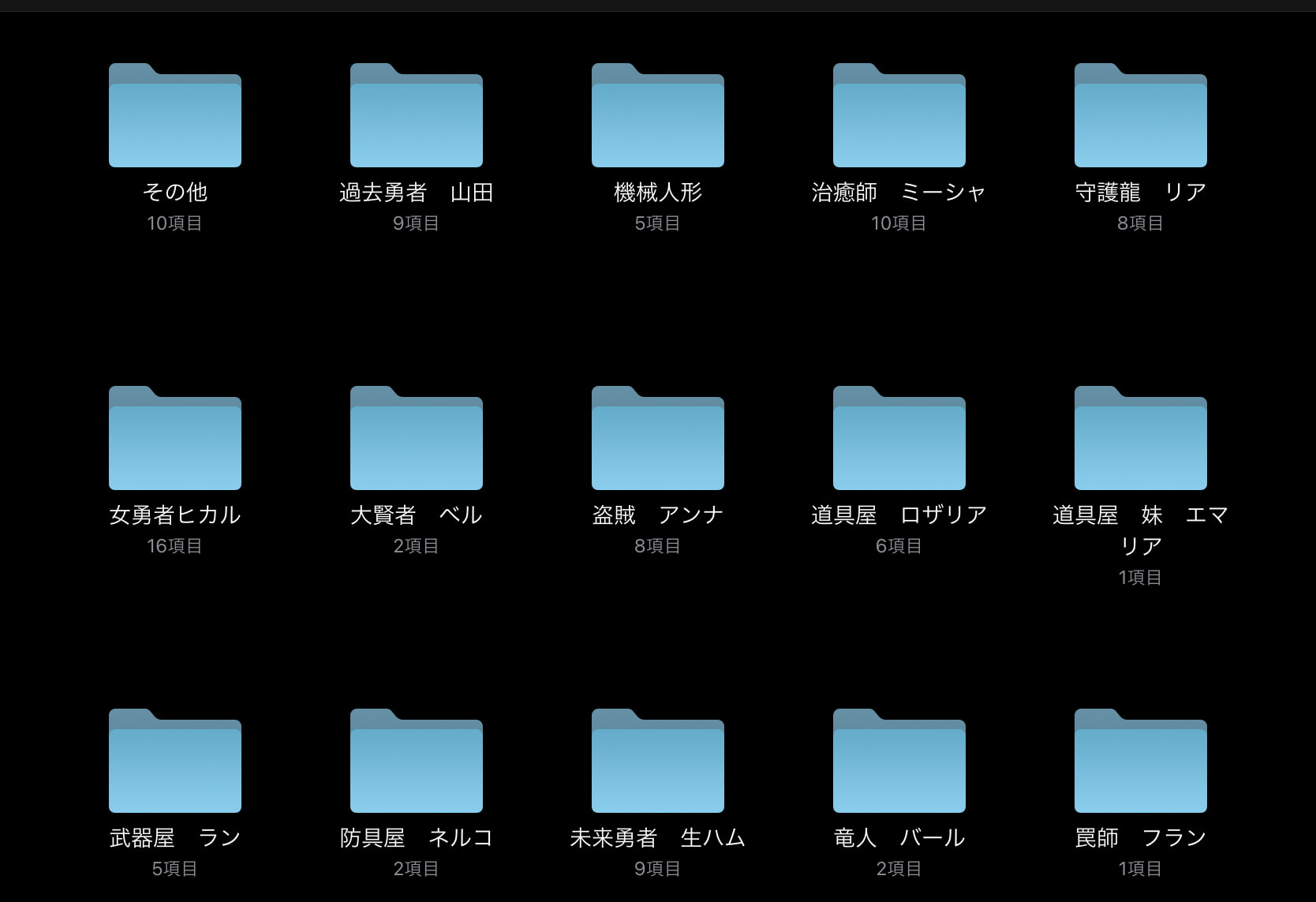
Task: Open the 治癒師 ミーシャ folder icon
Action: pyautogui.click(x=899, y=115)
